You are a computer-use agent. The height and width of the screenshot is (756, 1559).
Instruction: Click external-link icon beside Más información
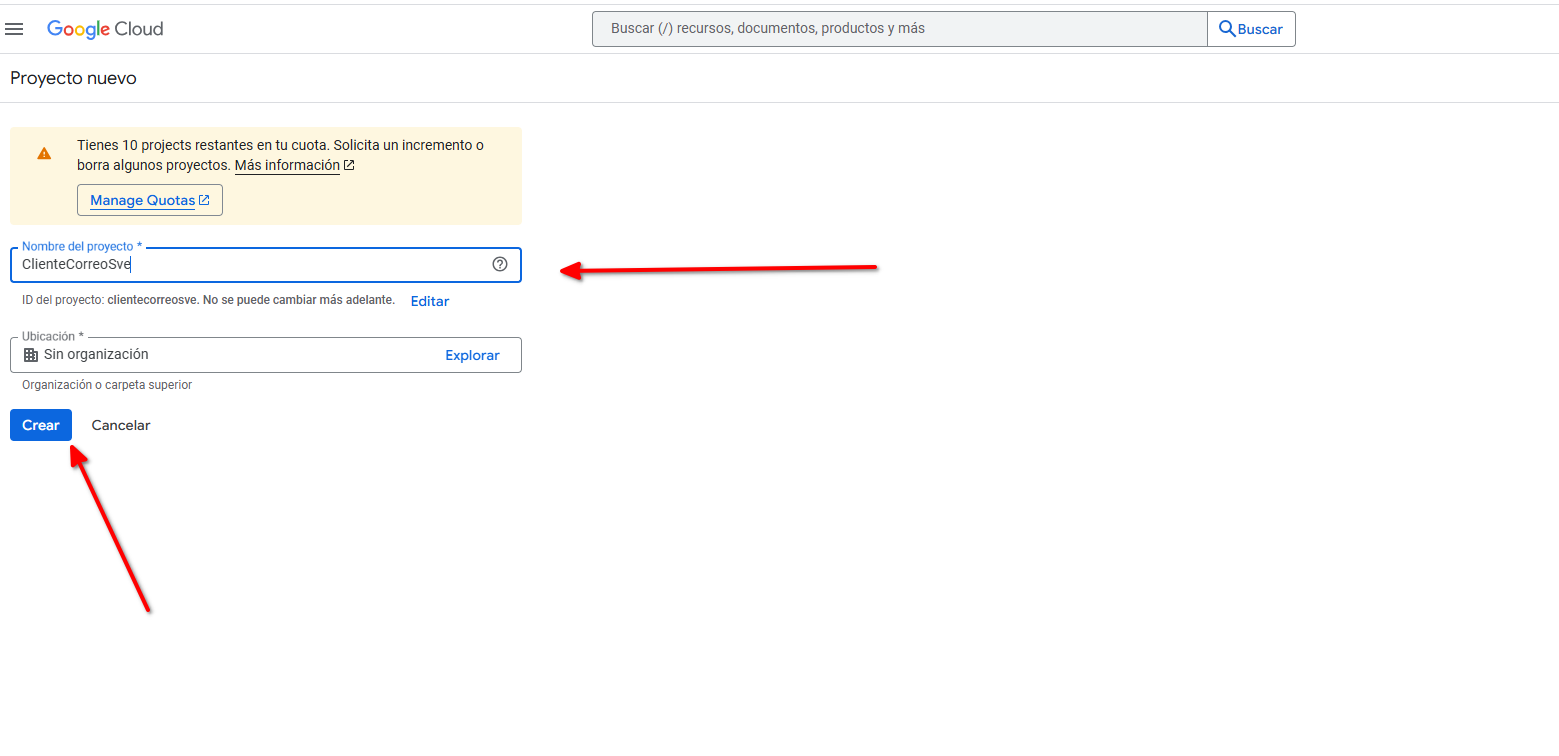[349, 166]
